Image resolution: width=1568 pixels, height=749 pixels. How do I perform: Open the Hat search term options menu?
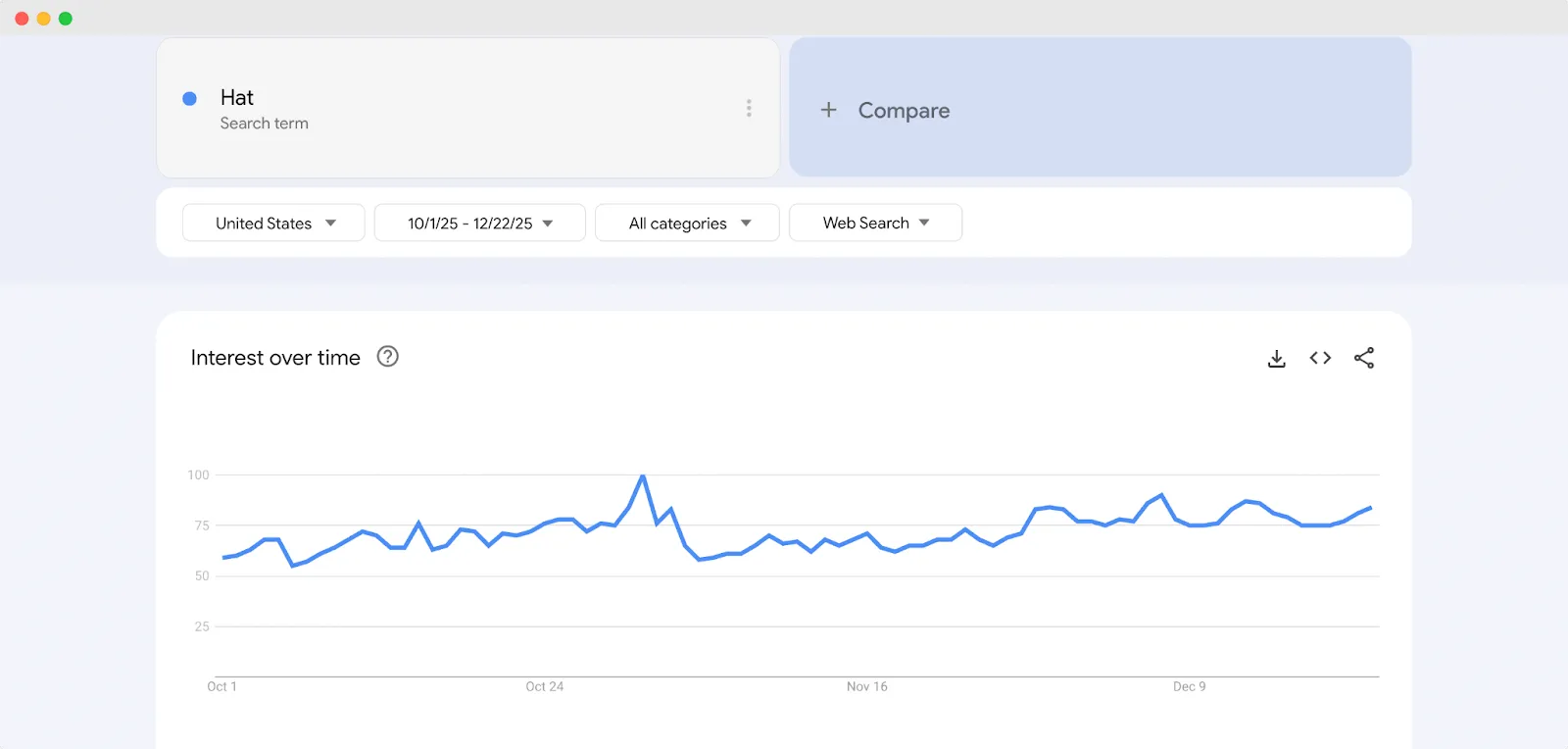coord(749,108)
